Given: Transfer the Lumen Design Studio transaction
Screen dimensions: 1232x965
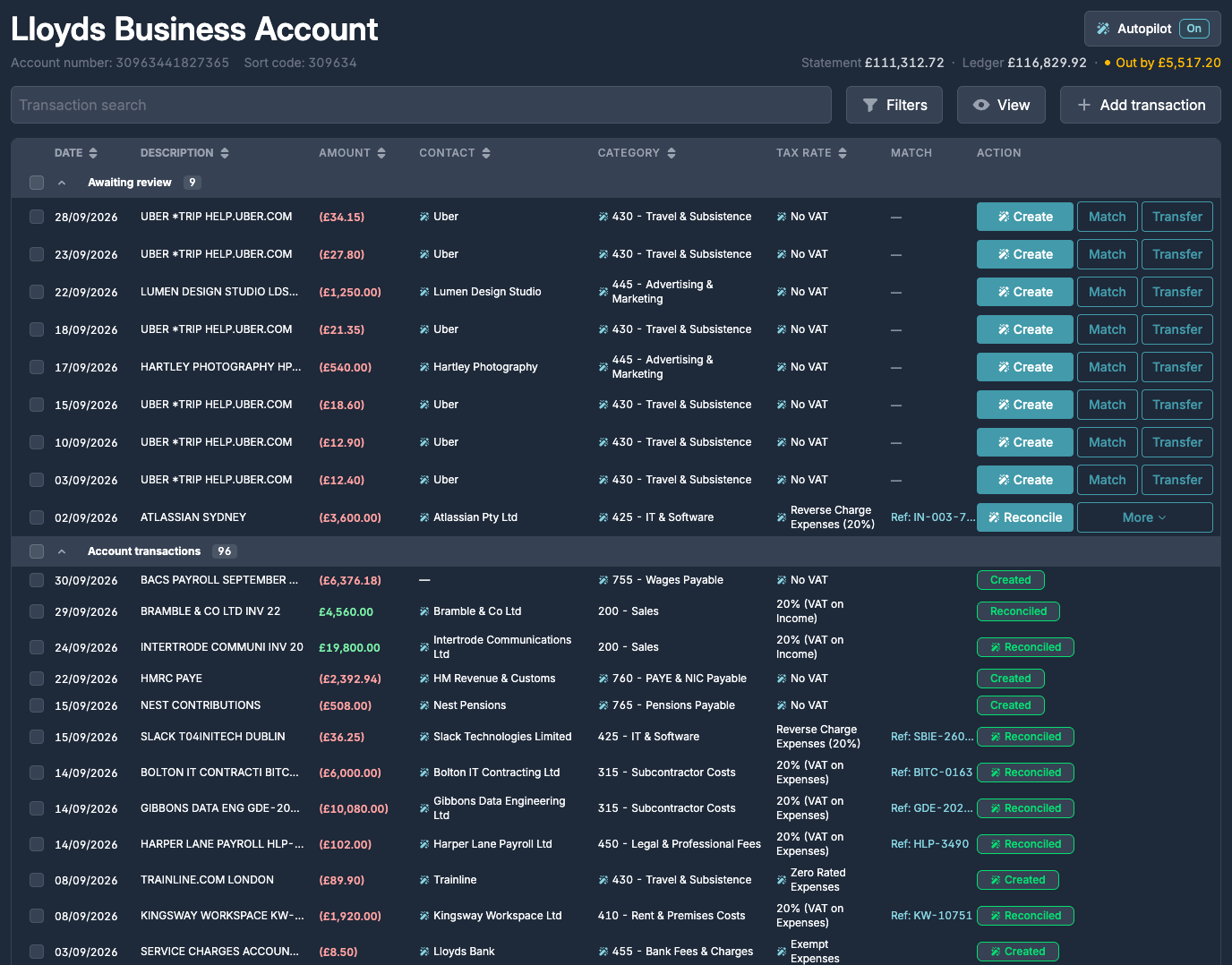Looking at the screenshot, I should tap(1177, 292).
